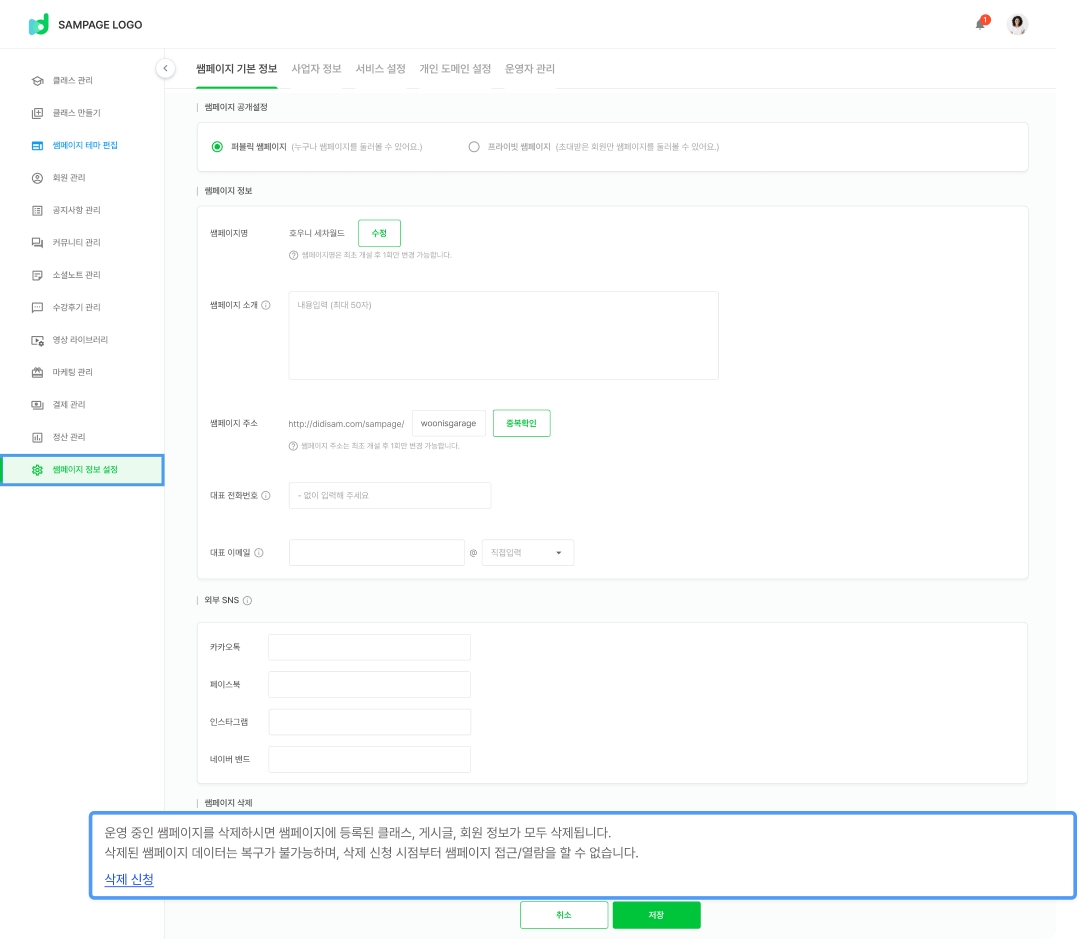The width and height of the screenshot is (1080, 939).
Task: Click the 삭제 신청 link
Action: click(129, 879)
